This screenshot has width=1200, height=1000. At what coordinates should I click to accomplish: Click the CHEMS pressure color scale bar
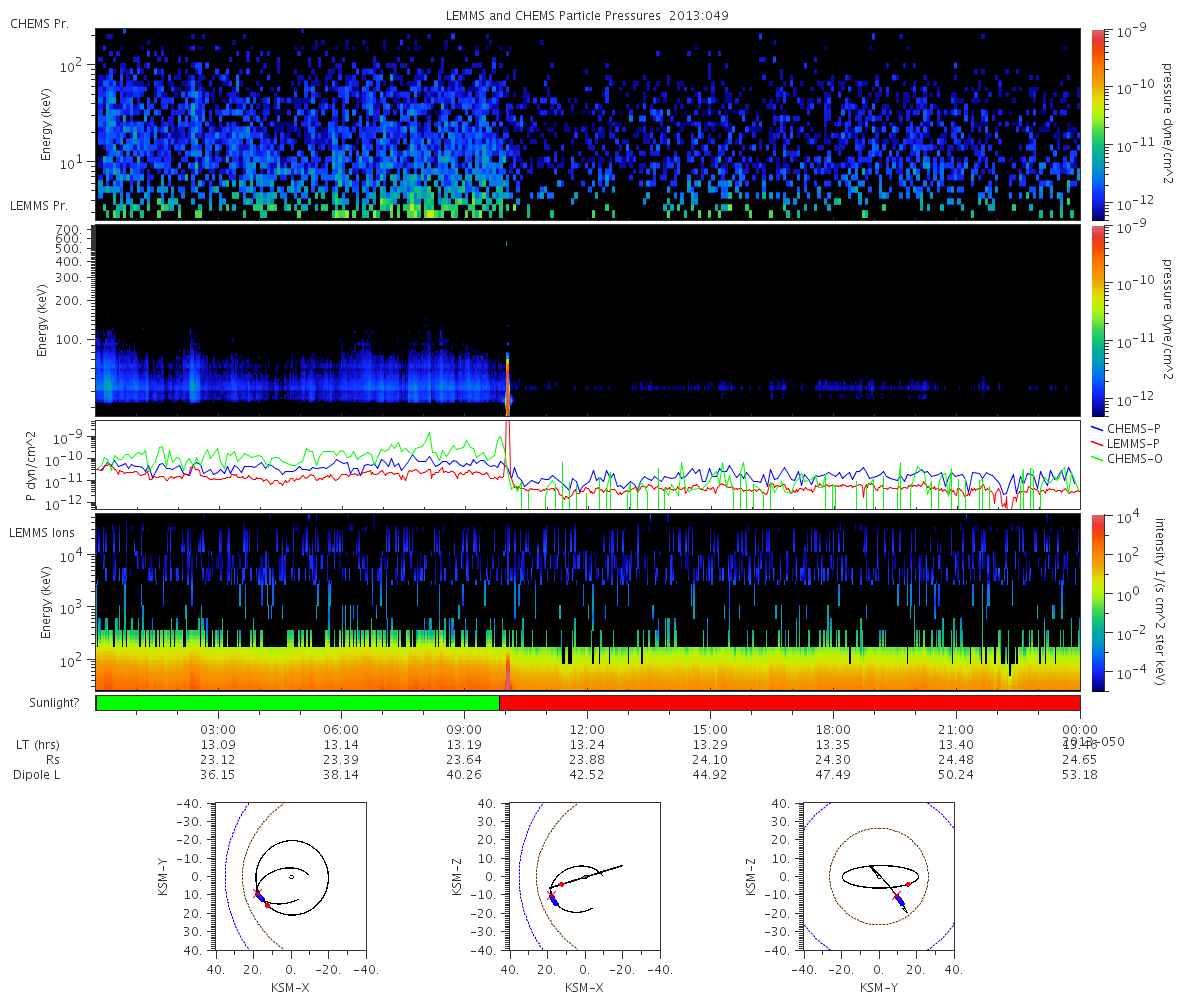point(1098,125)
